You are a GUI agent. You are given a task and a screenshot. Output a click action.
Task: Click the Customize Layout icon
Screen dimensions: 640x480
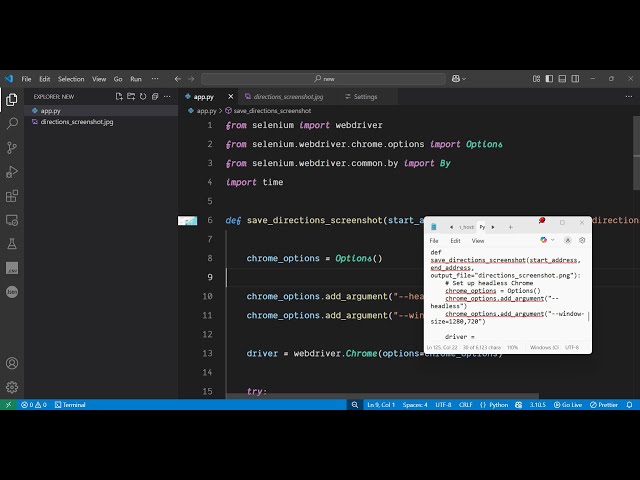(x=536, y=79)
